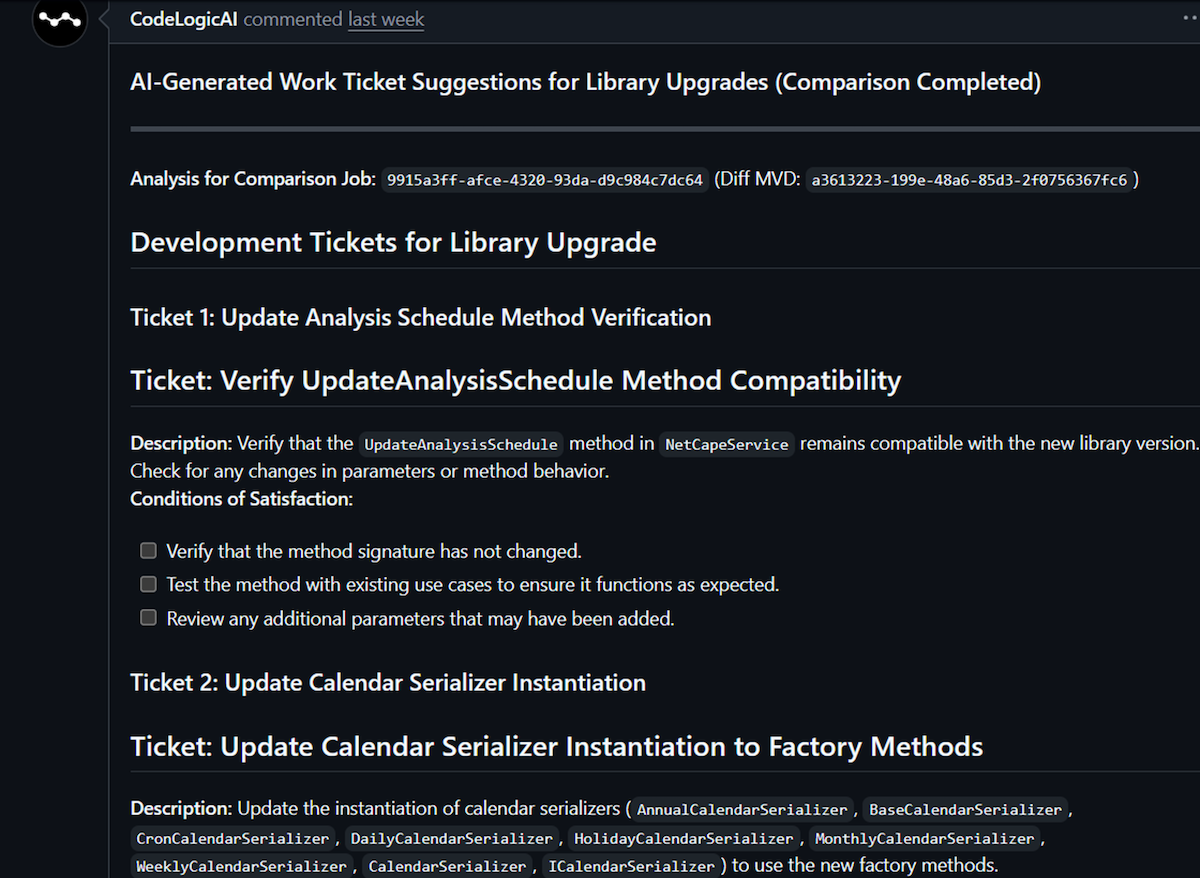This screenshot has height=878, width=1200.
Task: Open the CodeLogicAI user profile link
Action: pyautogui.click(x=184, y=19)
